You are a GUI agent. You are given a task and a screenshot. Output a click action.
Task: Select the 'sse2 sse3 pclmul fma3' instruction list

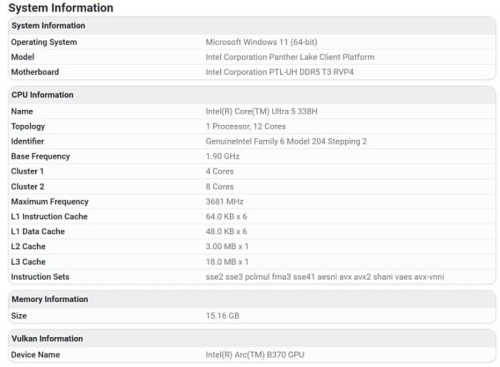[x=325, y=277]
